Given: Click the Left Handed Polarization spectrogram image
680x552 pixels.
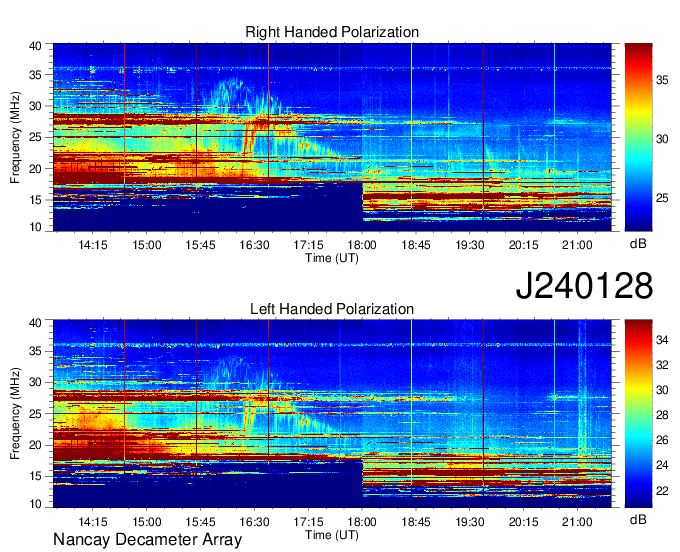Looking at the screenshot, I should pos(332,414).
